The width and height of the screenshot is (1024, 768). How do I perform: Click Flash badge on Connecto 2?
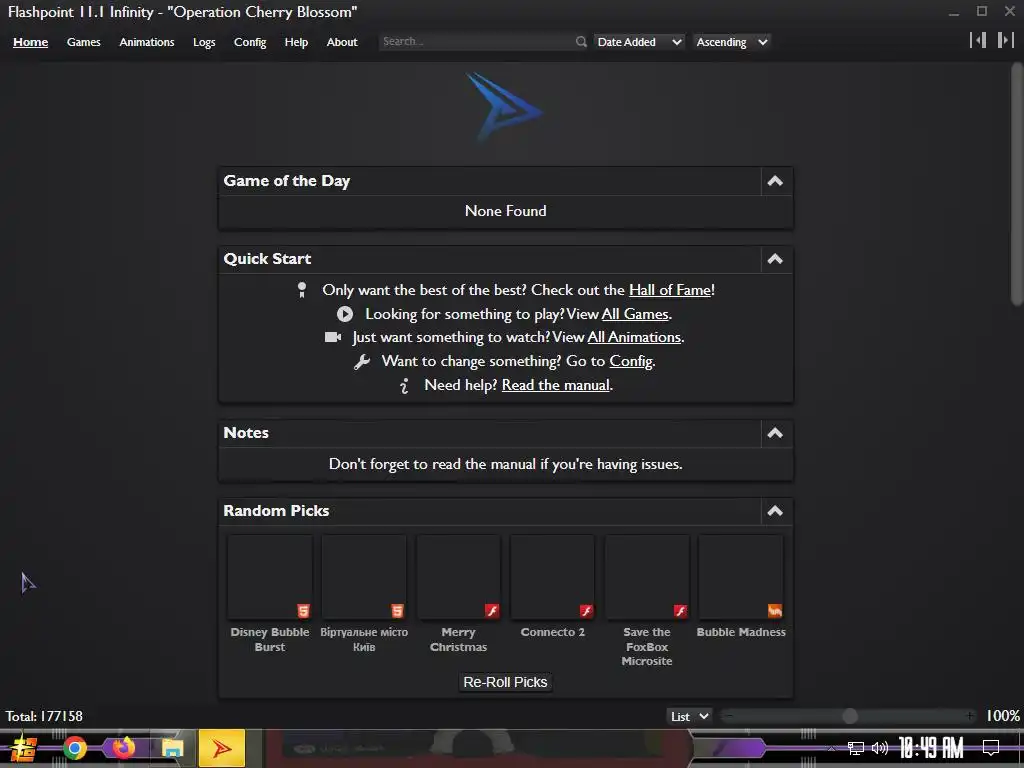click(x=586, y=611)
